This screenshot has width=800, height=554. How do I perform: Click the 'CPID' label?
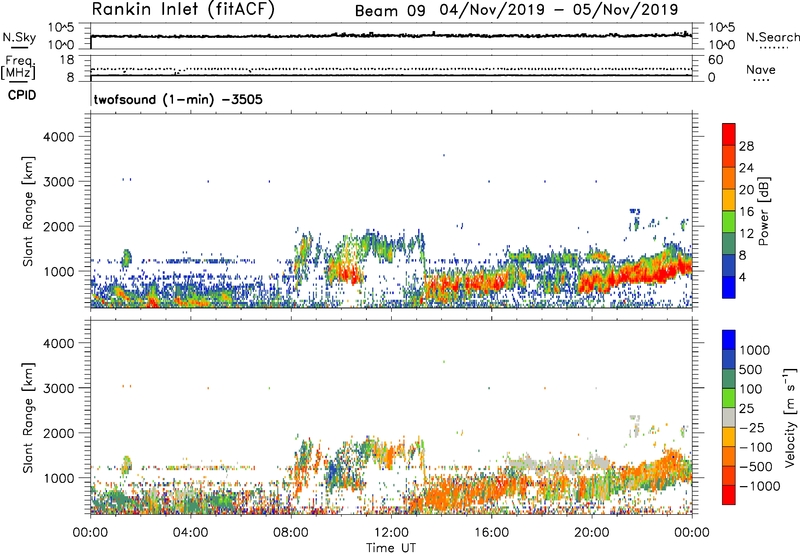pyautogui.click(x=22, y=95)
